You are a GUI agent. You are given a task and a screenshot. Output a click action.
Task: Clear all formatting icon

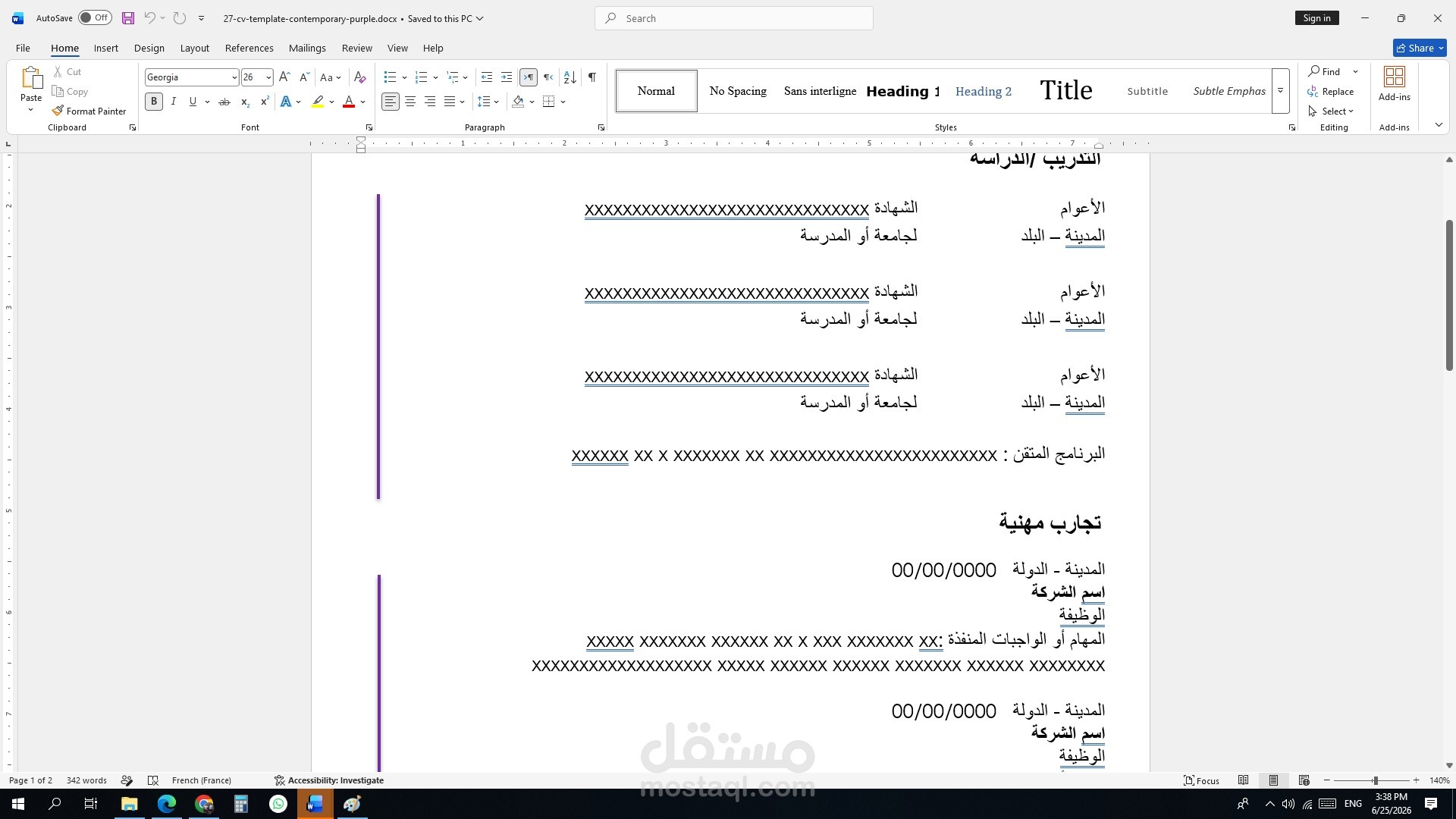pyautogui.click(x=360, y=77)
